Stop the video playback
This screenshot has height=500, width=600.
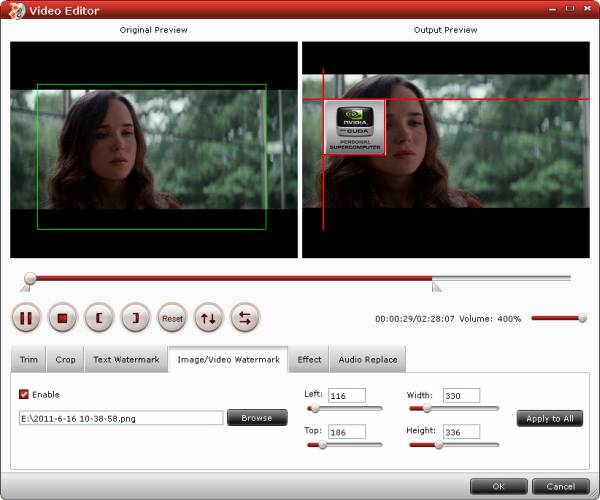click(x=62, y=318)
